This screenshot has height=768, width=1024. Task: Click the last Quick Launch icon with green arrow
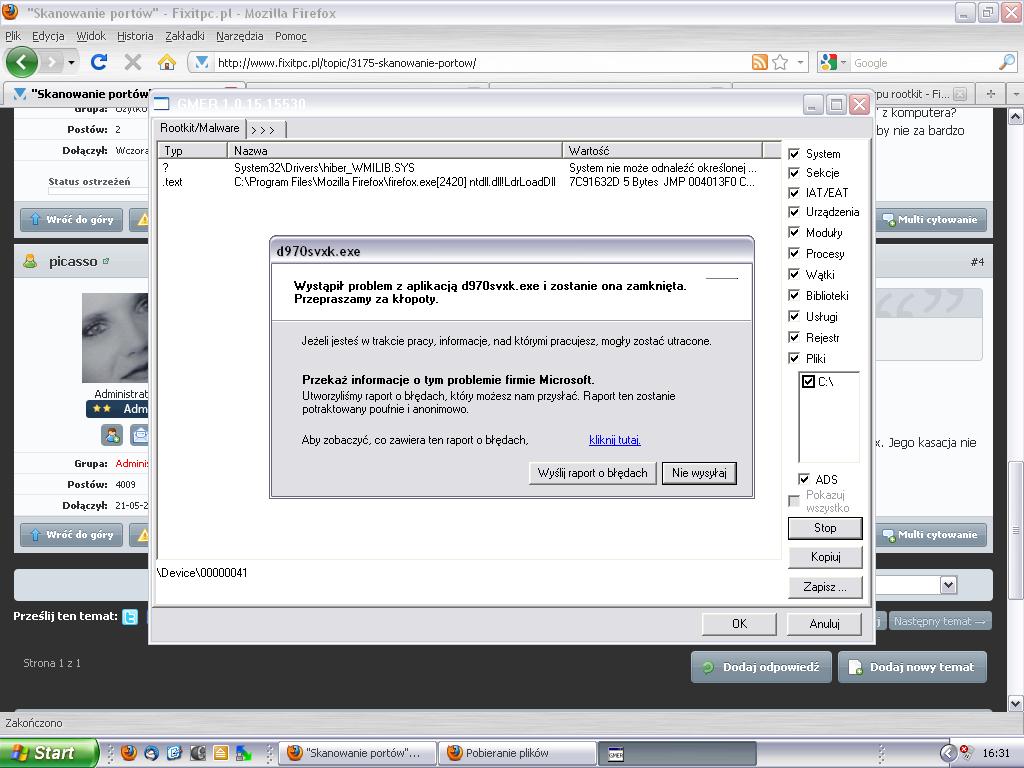tap(244, 753)
